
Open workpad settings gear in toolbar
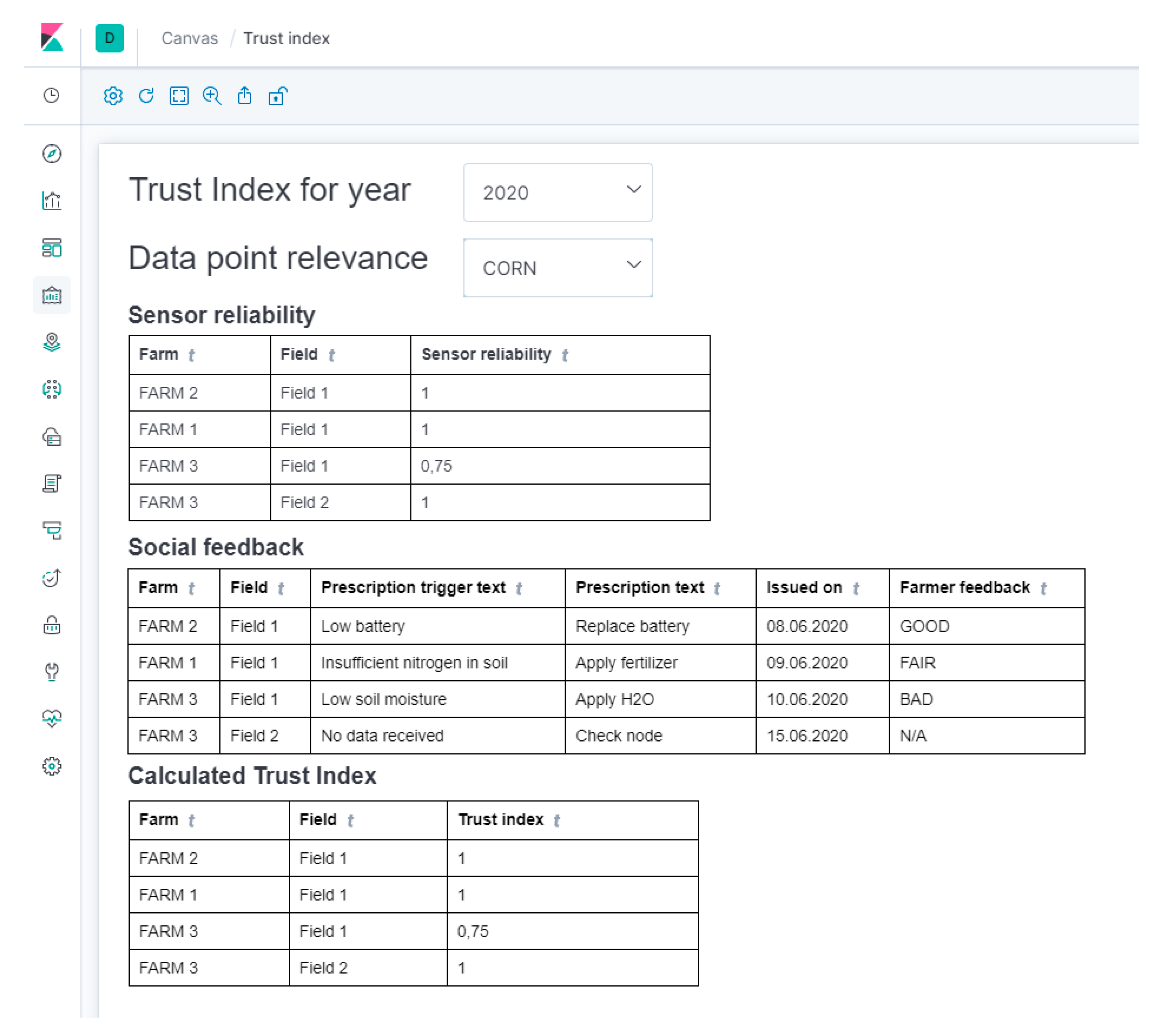(113, 96)
